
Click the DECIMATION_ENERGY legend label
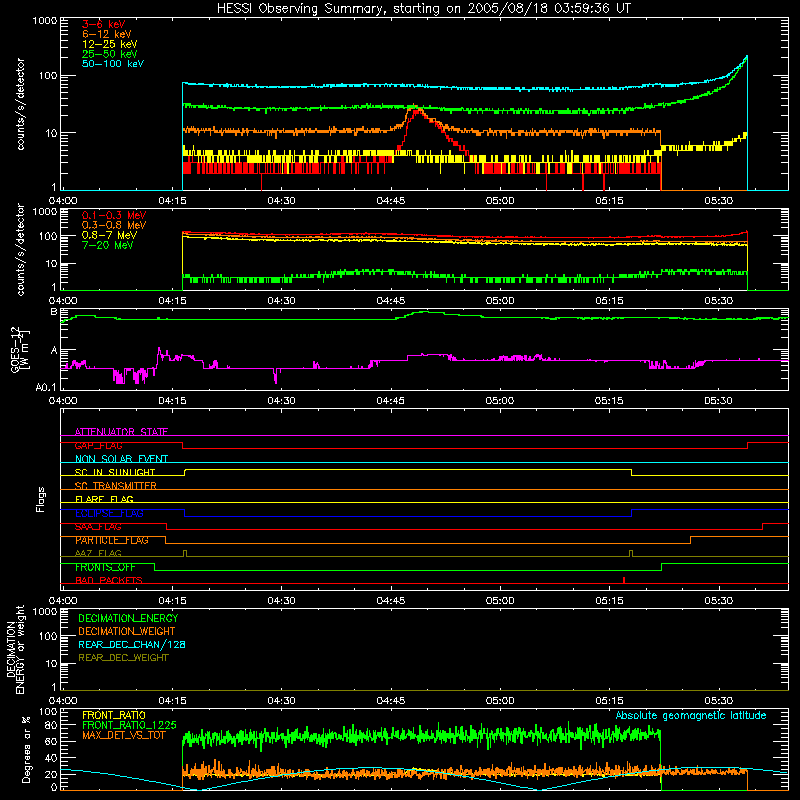(128, 618)
